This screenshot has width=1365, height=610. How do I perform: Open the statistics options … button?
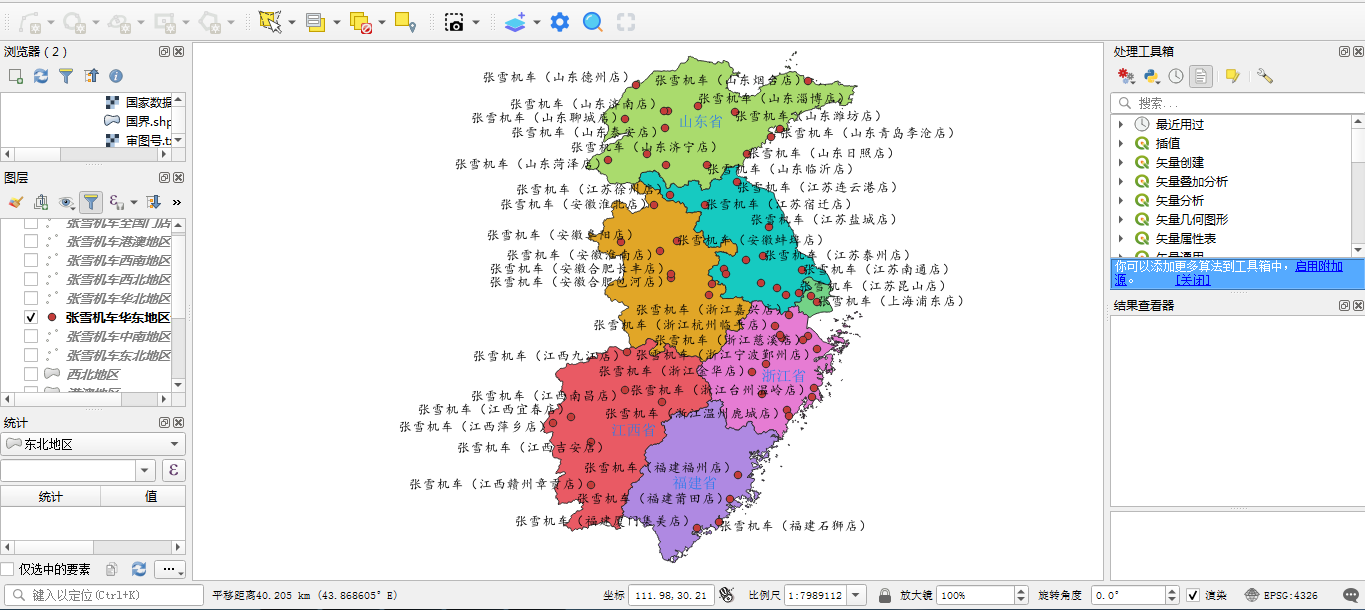(170, 569)
